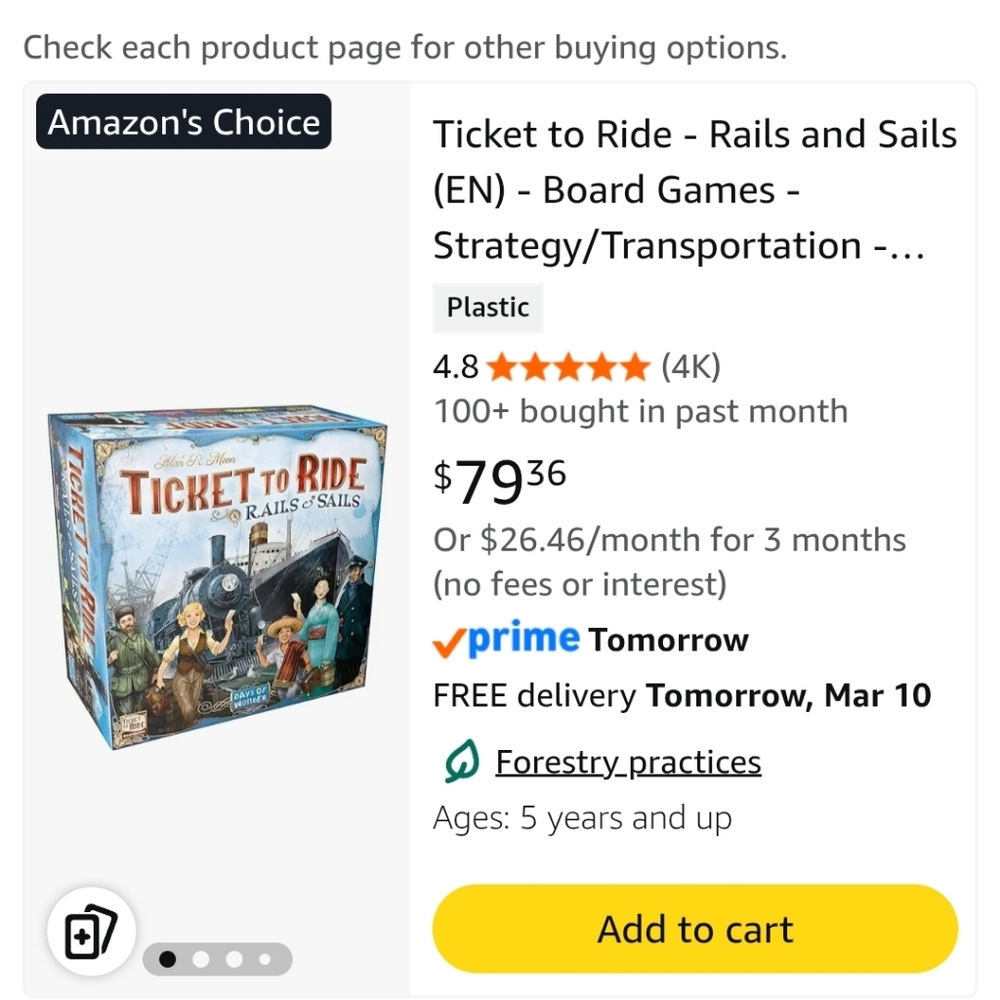Click the Plastic material tag
The image size is (1000, 1000).
coord(488,308)
